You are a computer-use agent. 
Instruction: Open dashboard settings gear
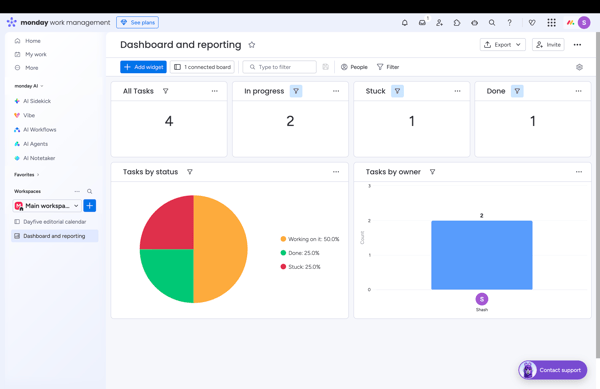coord(579,67)
